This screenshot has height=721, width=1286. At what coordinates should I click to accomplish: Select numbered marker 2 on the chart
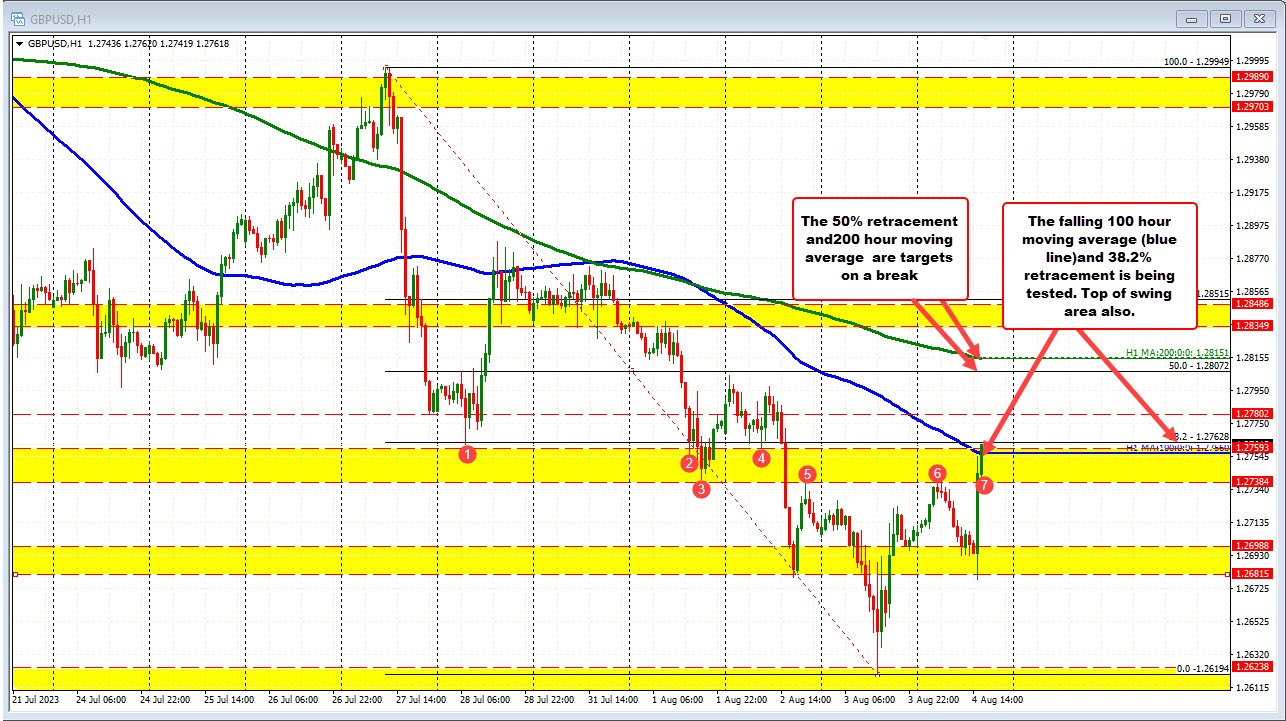tap(689, 463)
